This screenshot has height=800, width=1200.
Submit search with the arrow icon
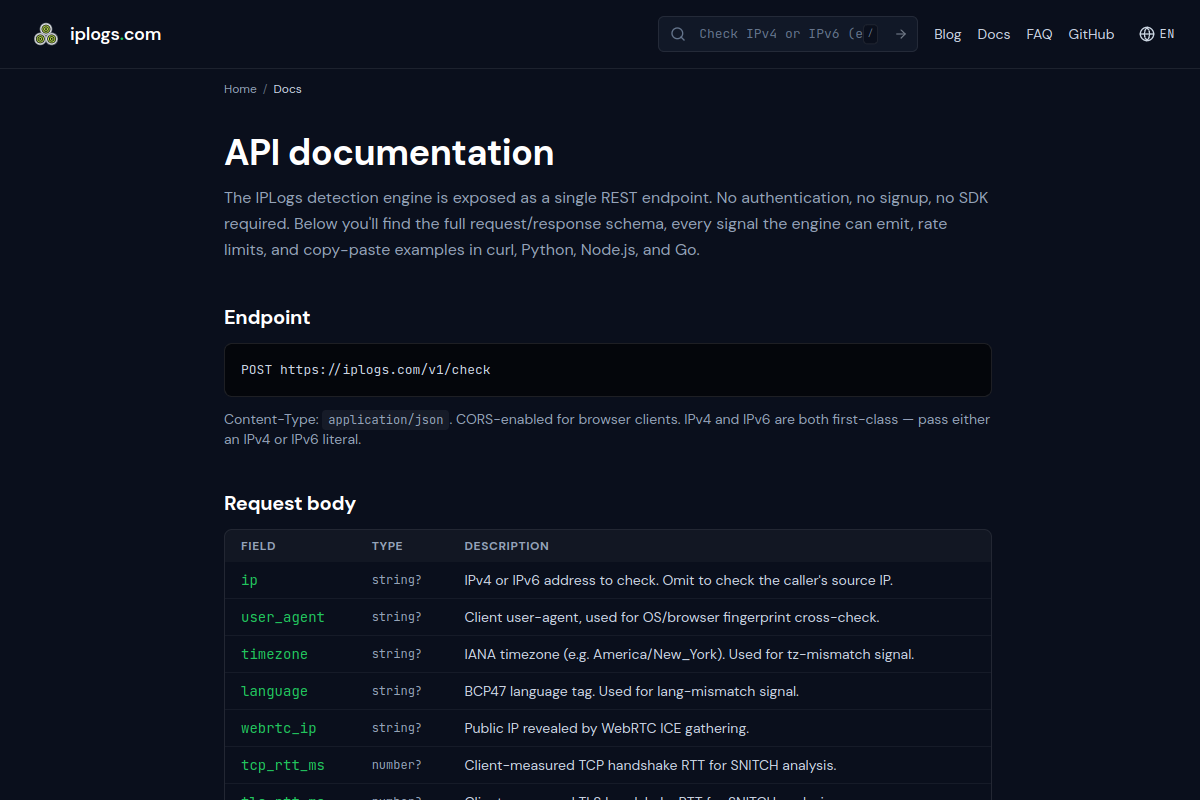(901, 34)
